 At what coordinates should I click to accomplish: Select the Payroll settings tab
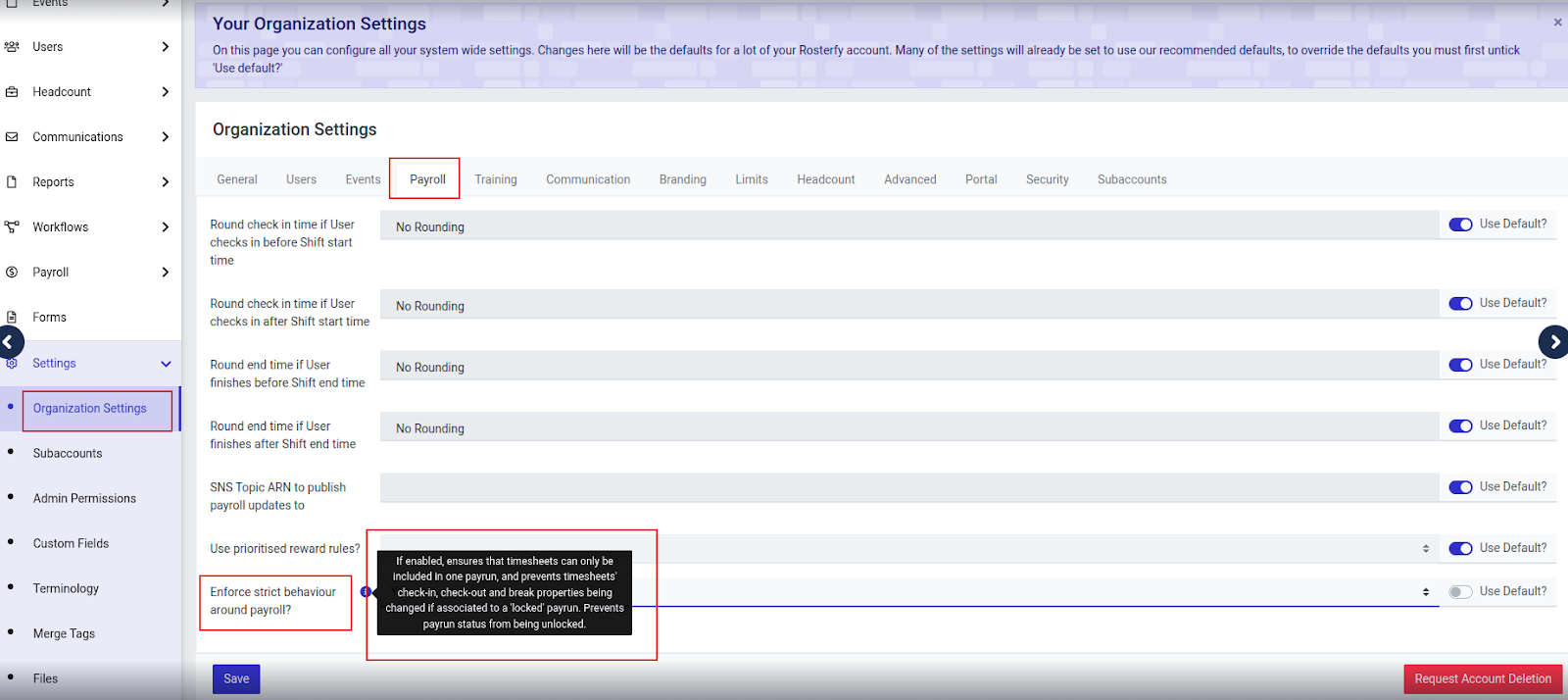point(427,179)
